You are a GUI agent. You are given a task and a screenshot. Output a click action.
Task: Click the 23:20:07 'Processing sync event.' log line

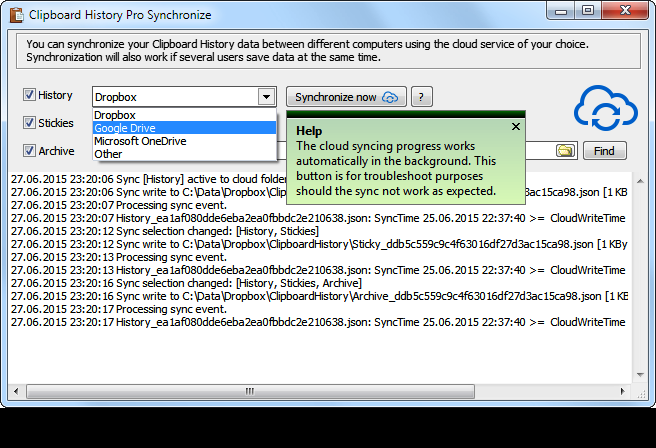tap(119, 205)
